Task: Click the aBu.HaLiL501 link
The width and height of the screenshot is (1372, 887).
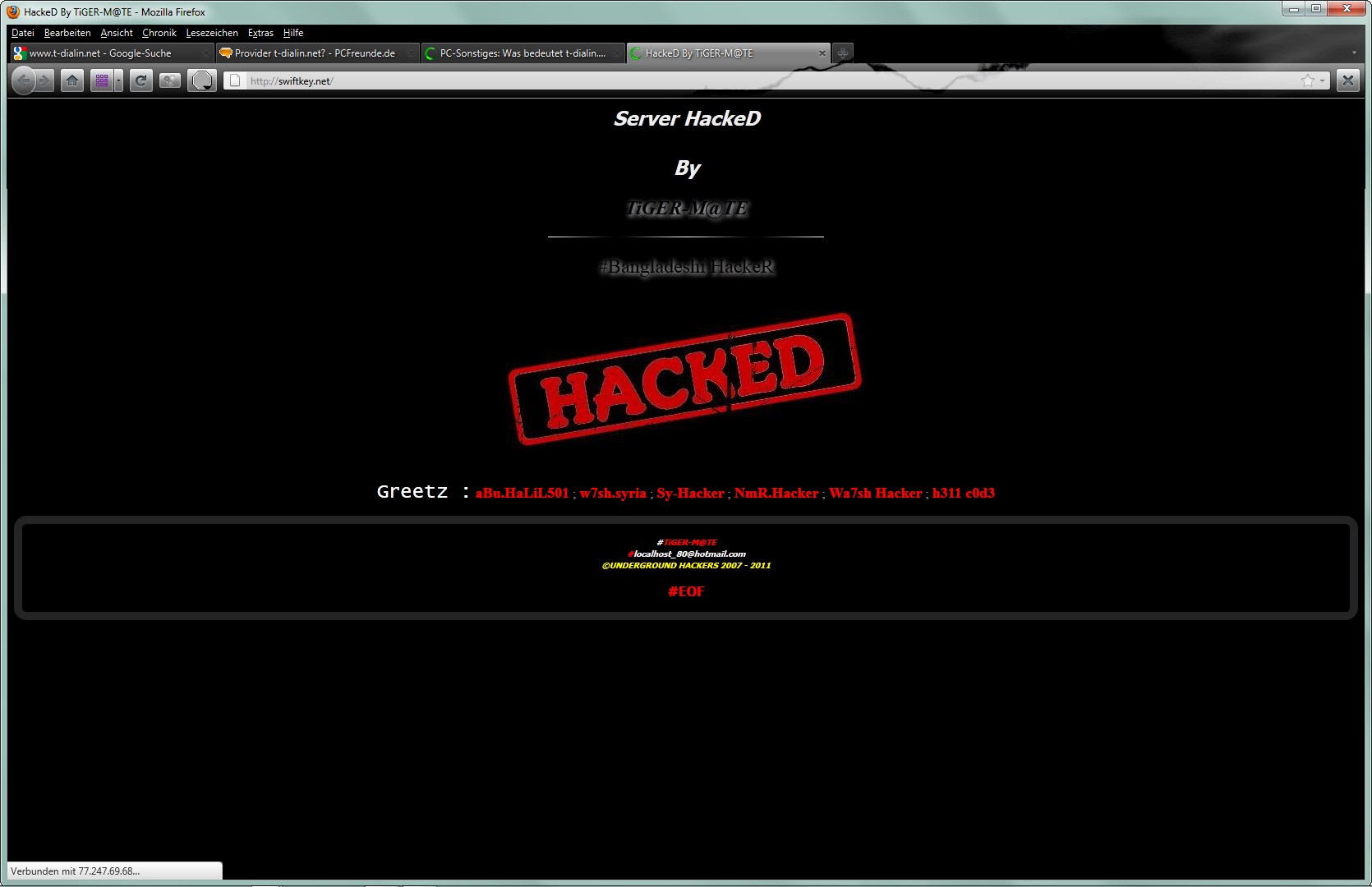Action: click(523, 493)
